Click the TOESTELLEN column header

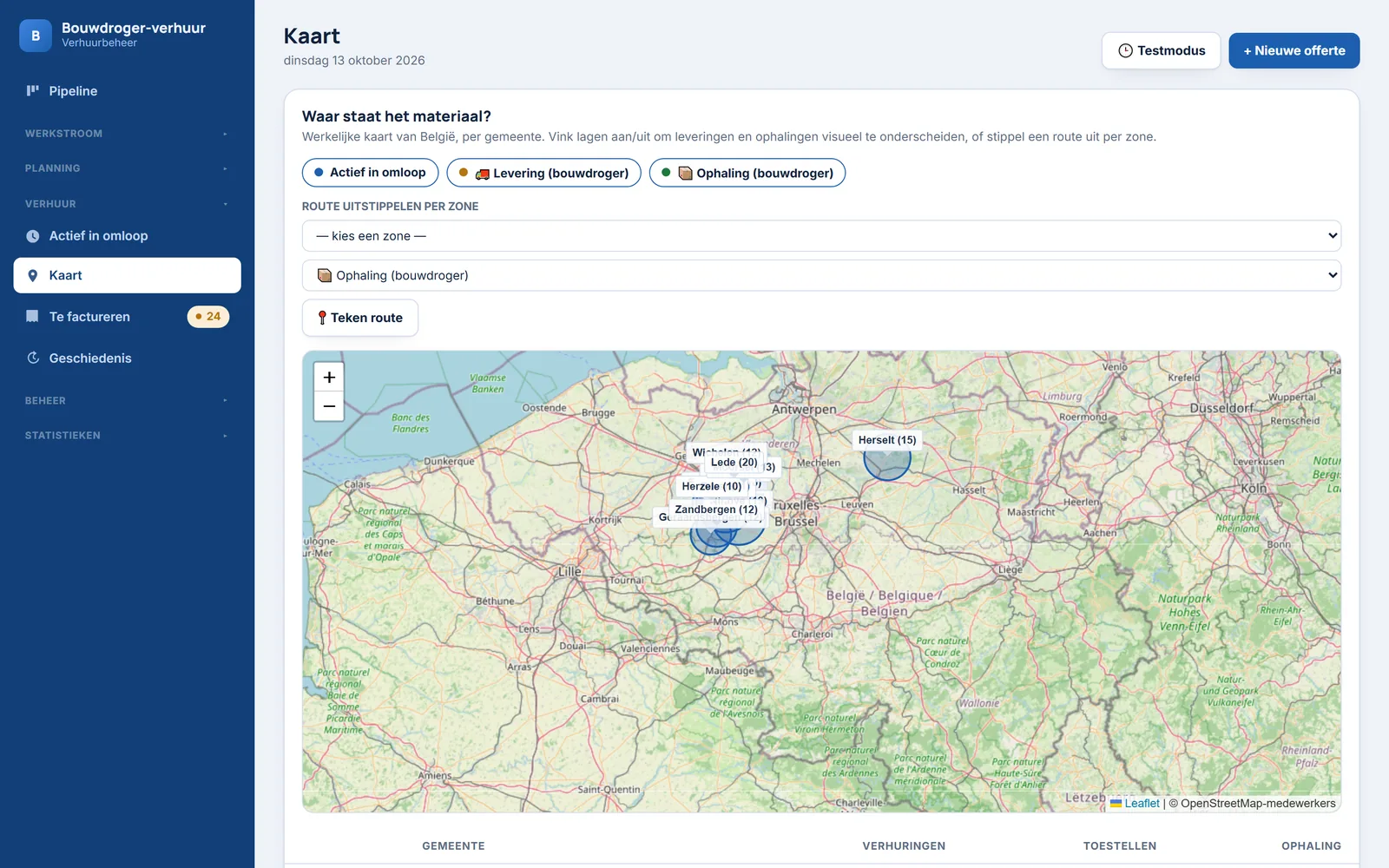[x=1120, y=845]
